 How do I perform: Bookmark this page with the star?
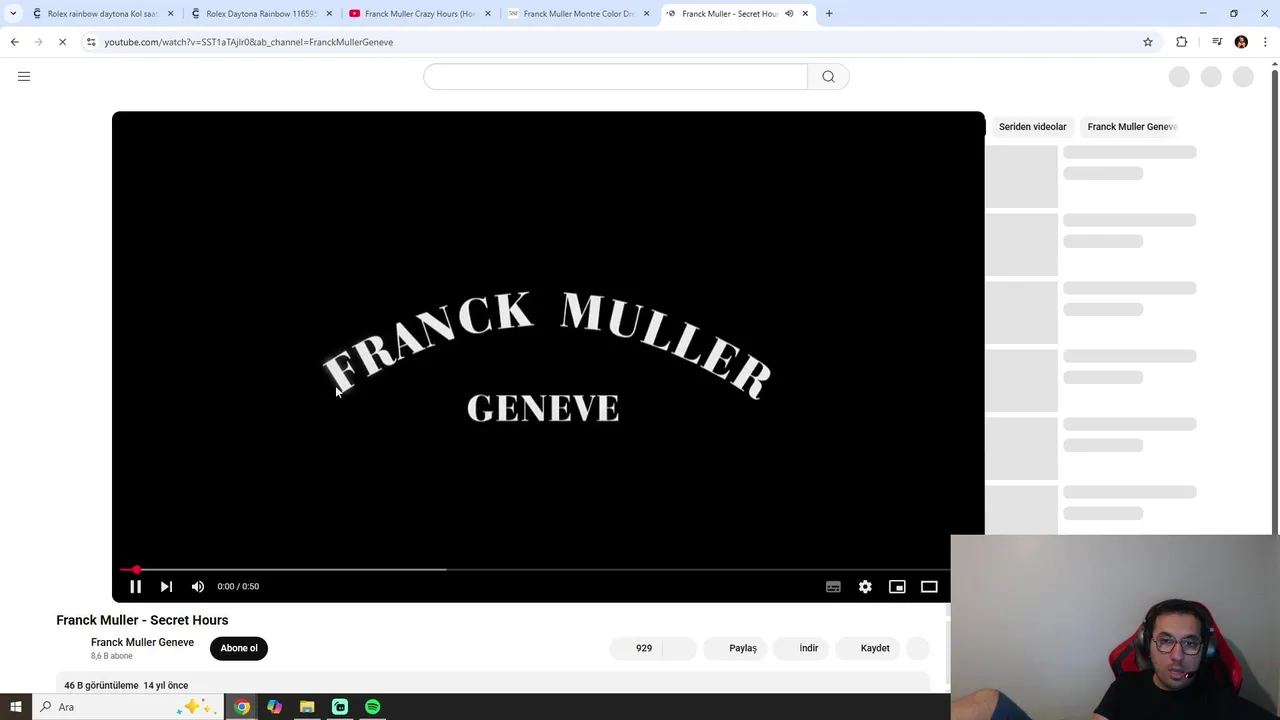[1148, 42]
